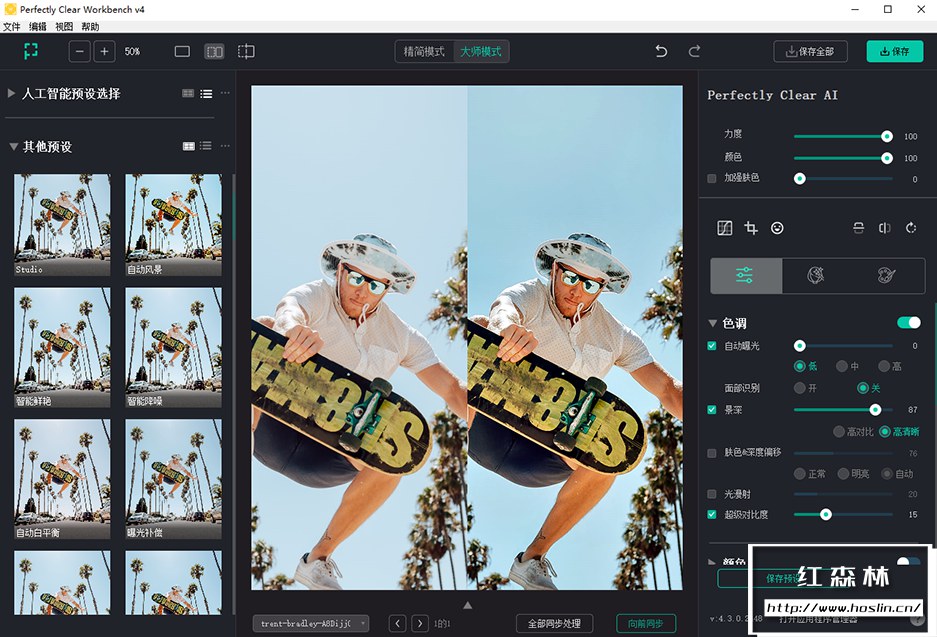
Task: Expand the bottom filmstrip triangle
Action: coord(467,605)
